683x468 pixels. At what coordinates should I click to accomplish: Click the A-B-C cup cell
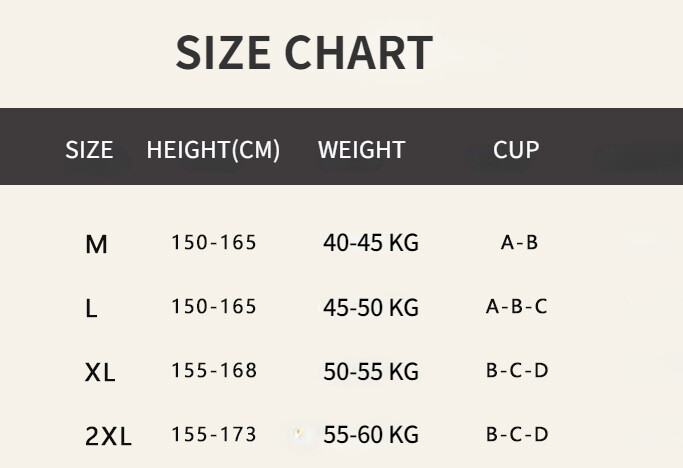[x=516, y=306]
